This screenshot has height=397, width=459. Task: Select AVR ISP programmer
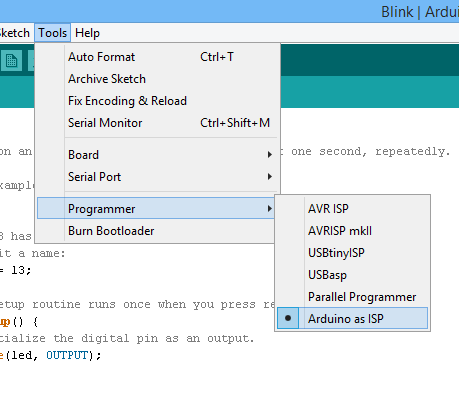pyautogui.click(x=353, y=209)
